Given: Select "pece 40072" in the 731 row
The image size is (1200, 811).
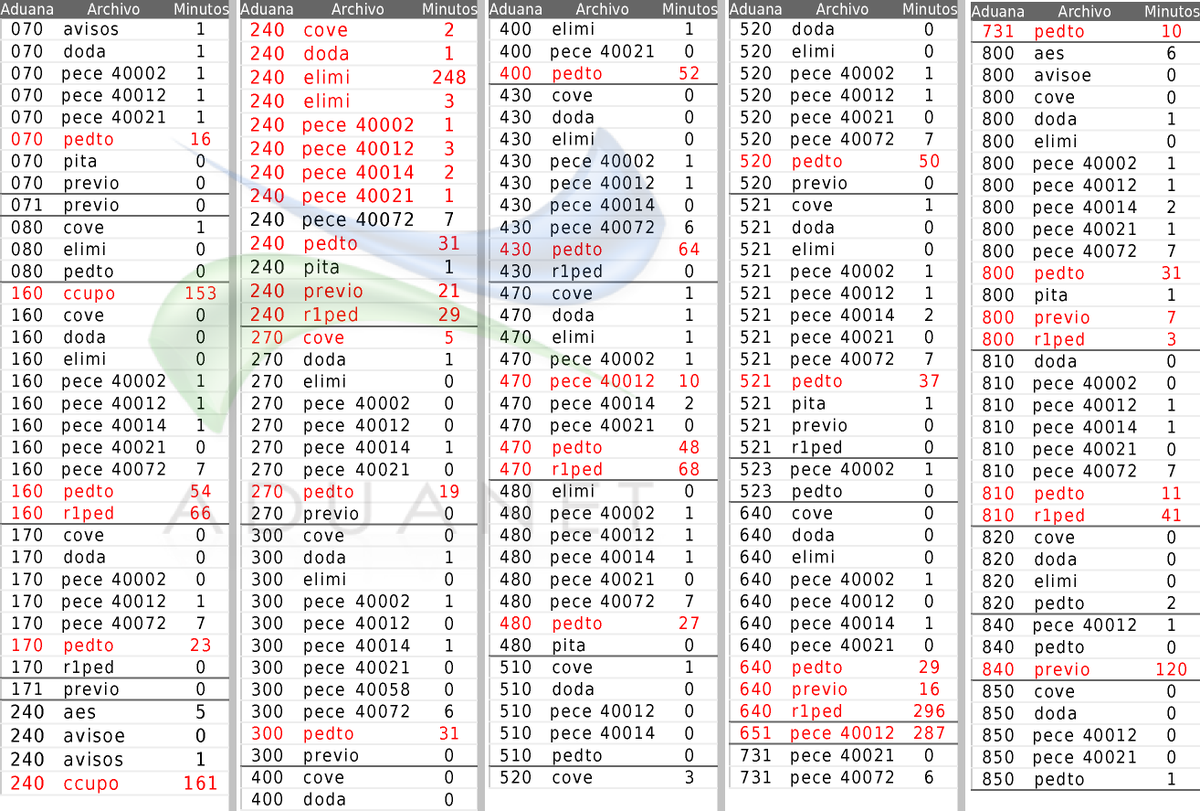Looking at the screenshot, I should [842, 777].
